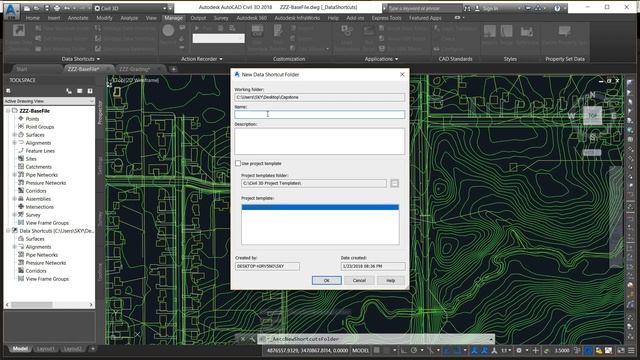
Task: Click the Define Property Sets icon
Action: pos(564,30)
